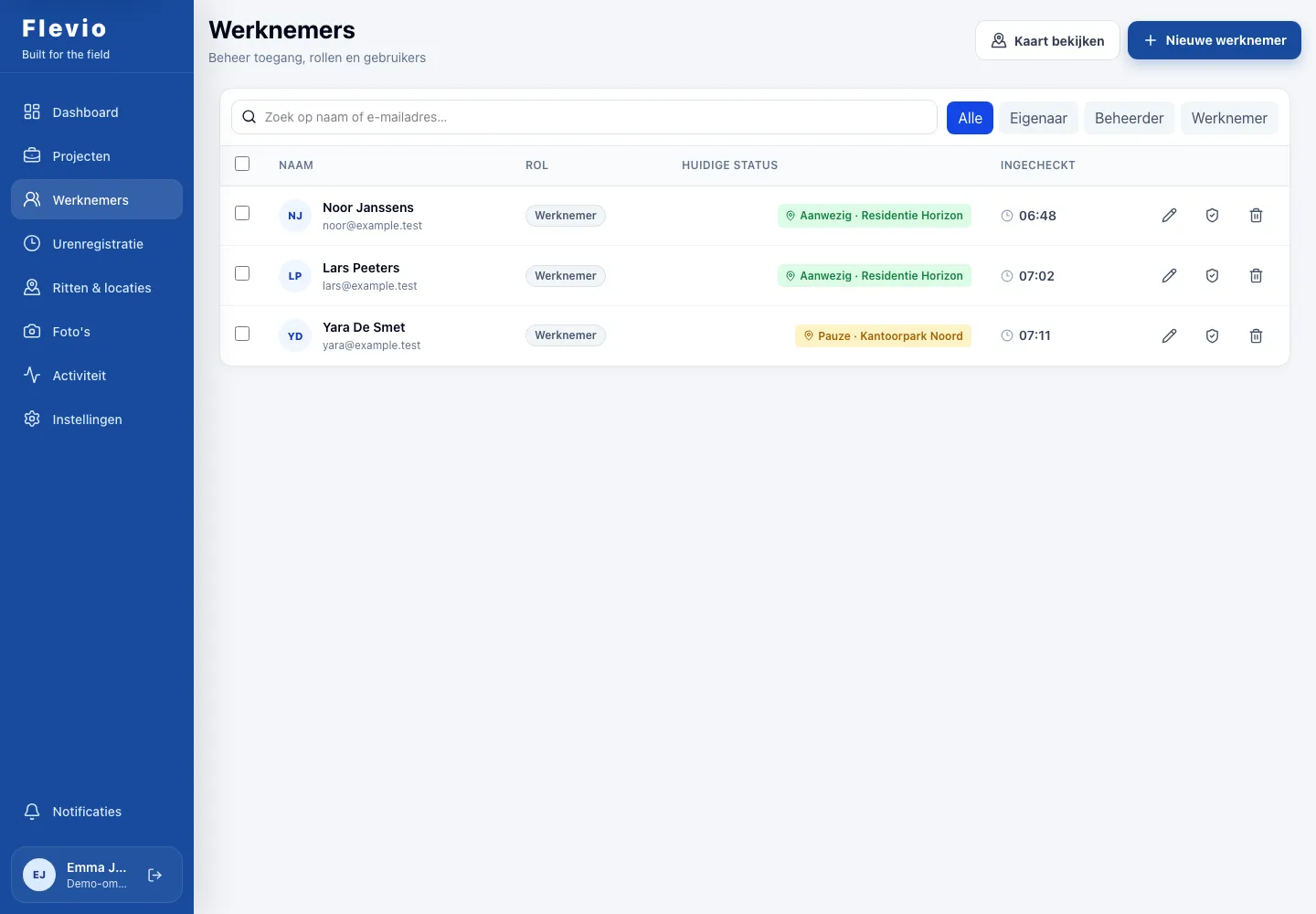1316x914 pixels.
Task: Click the Kaart bekijken button
Action: tap(1047, 40)
